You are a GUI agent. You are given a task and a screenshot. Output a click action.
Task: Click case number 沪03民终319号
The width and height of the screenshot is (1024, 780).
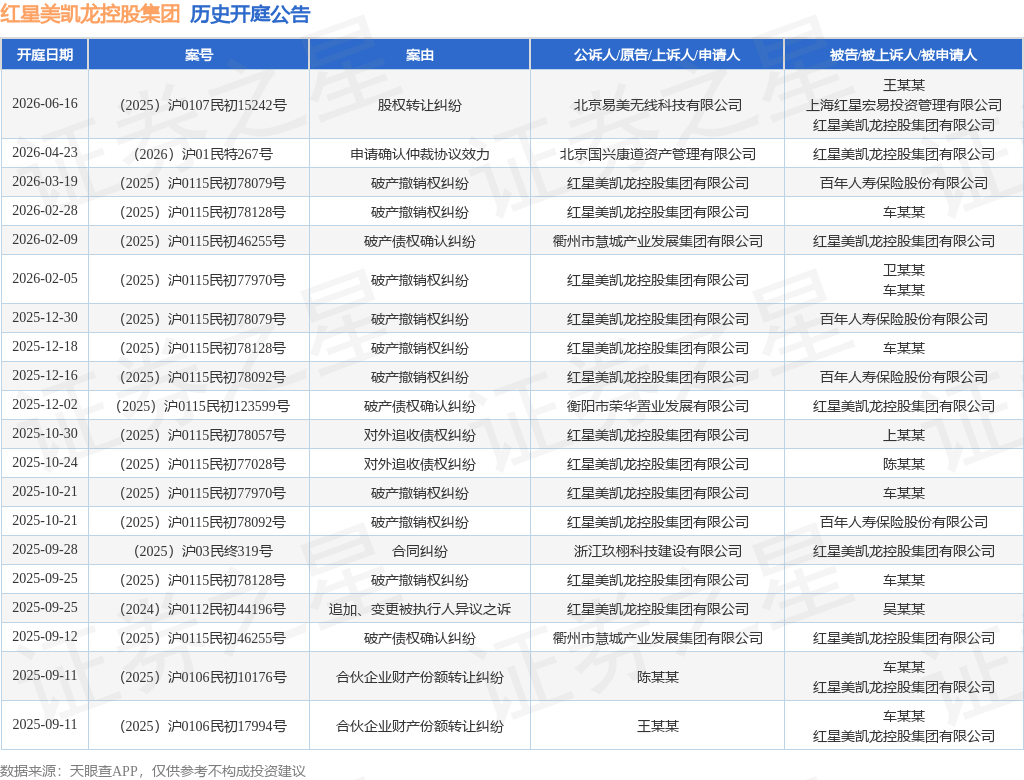coord(203,551)
